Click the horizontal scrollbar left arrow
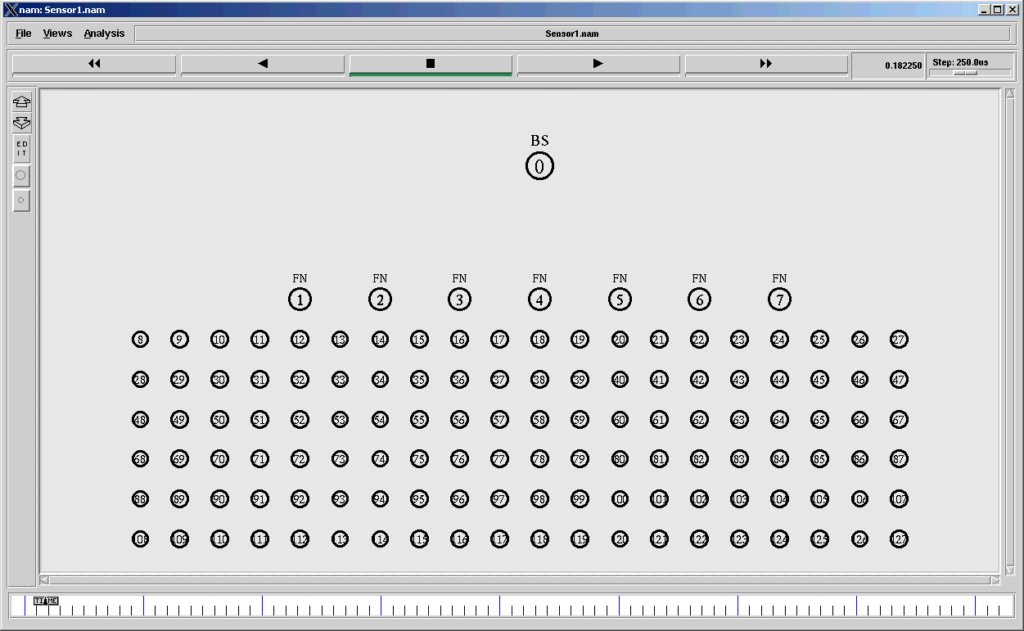Screen dimensions: 1024x631 coord(44,579)
